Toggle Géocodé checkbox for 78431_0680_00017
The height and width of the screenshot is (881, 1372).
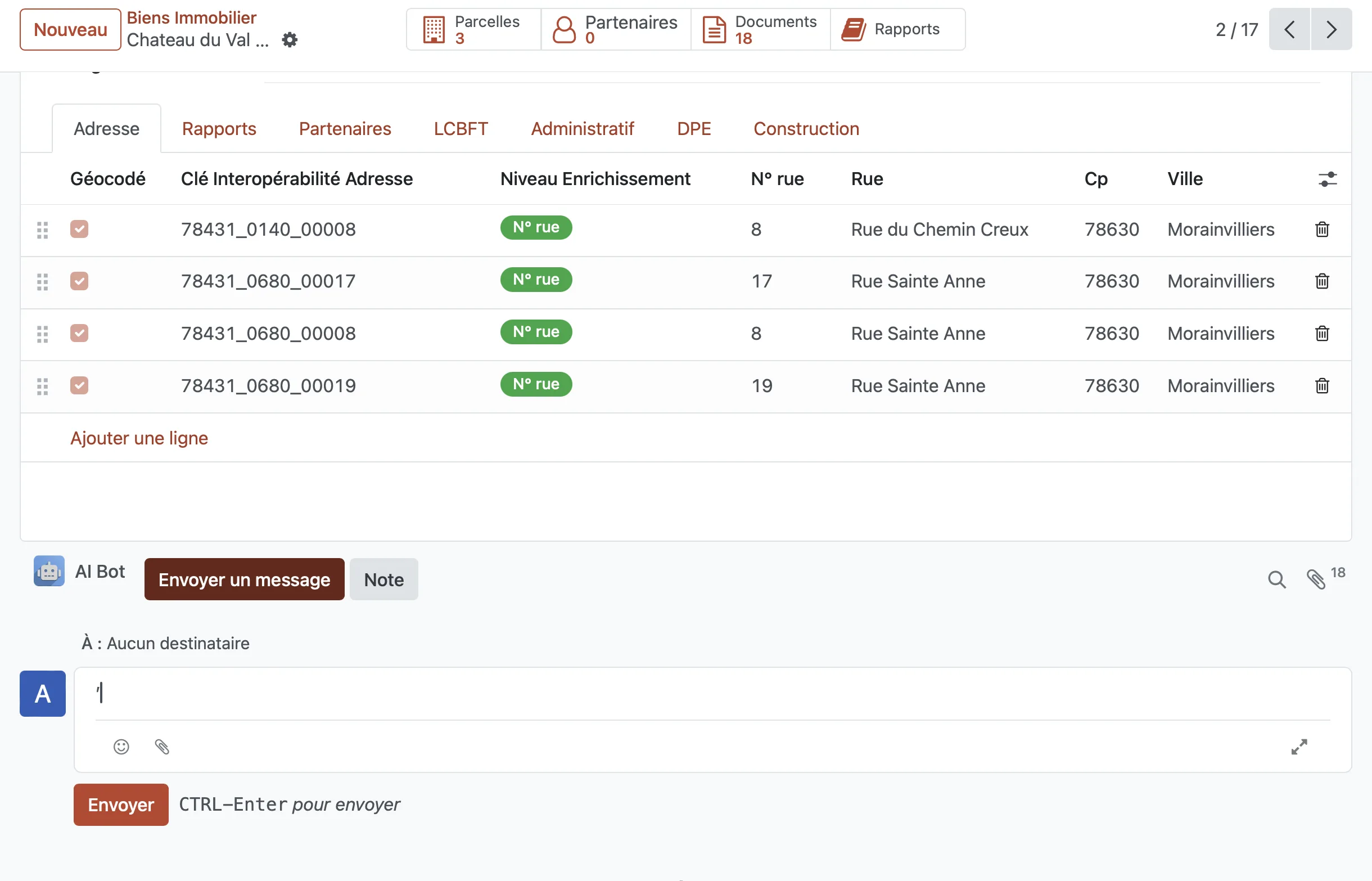click(79, 281)
